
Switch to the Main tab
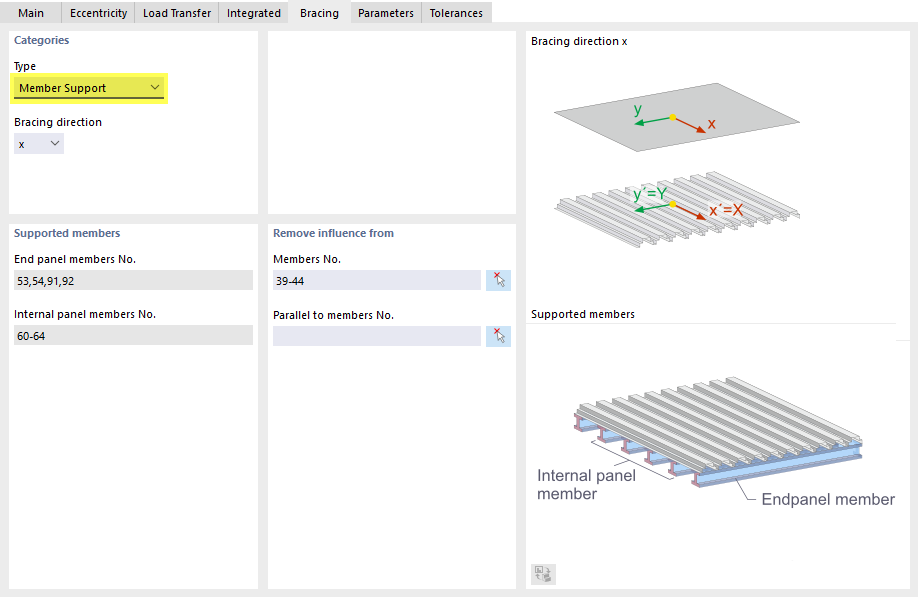tap(30, 13)
